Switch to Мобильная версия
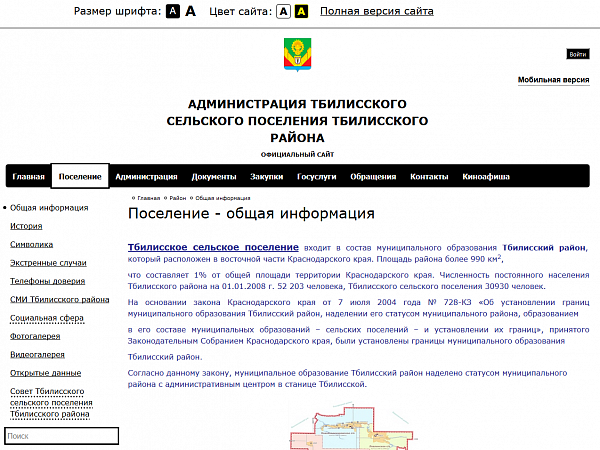Screen dimensions: 600x450 553,79
